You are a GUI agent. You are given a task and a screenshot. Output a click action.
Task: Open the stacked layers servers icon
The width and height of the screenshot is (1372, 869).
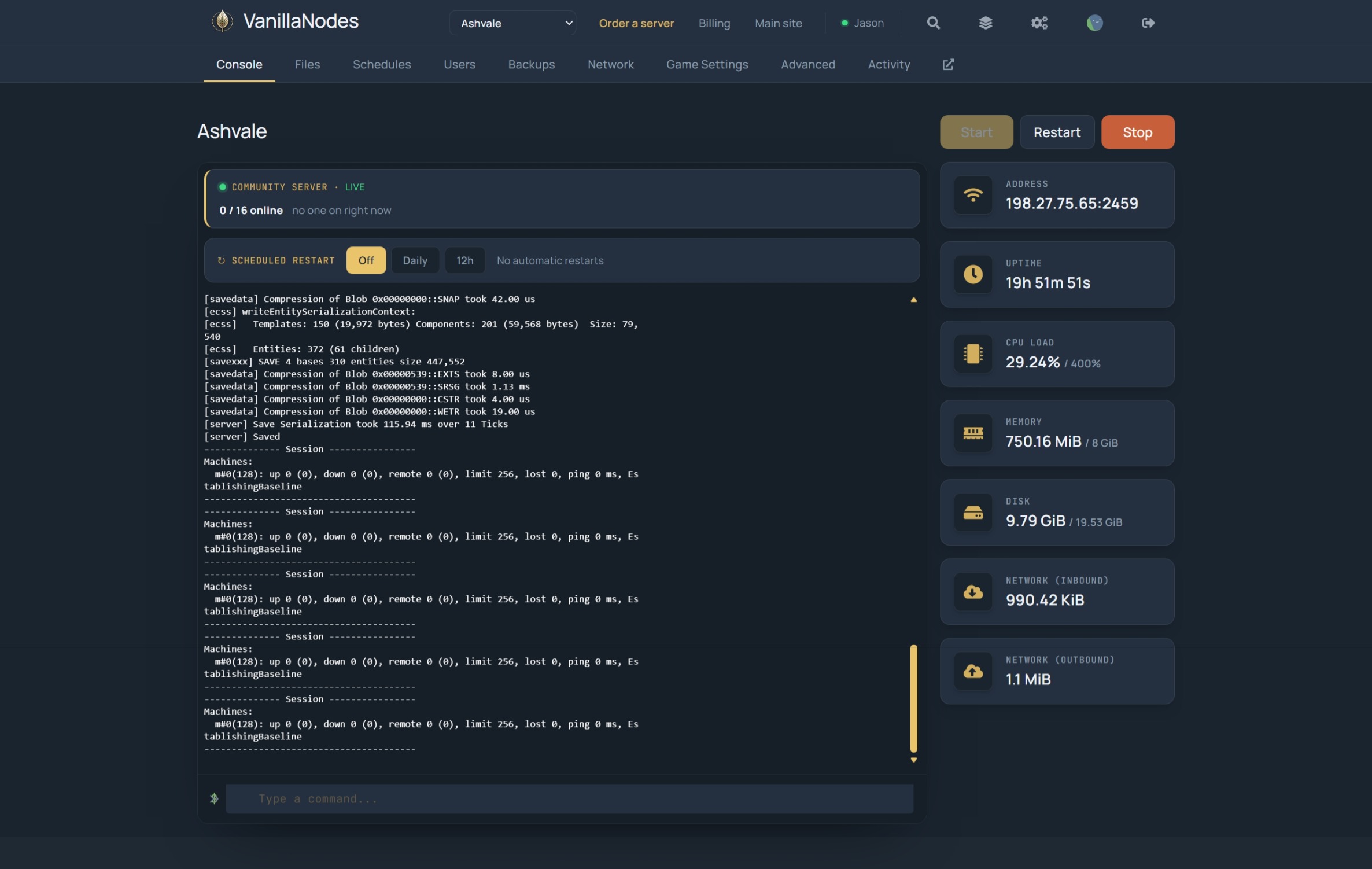click(986, 23)
